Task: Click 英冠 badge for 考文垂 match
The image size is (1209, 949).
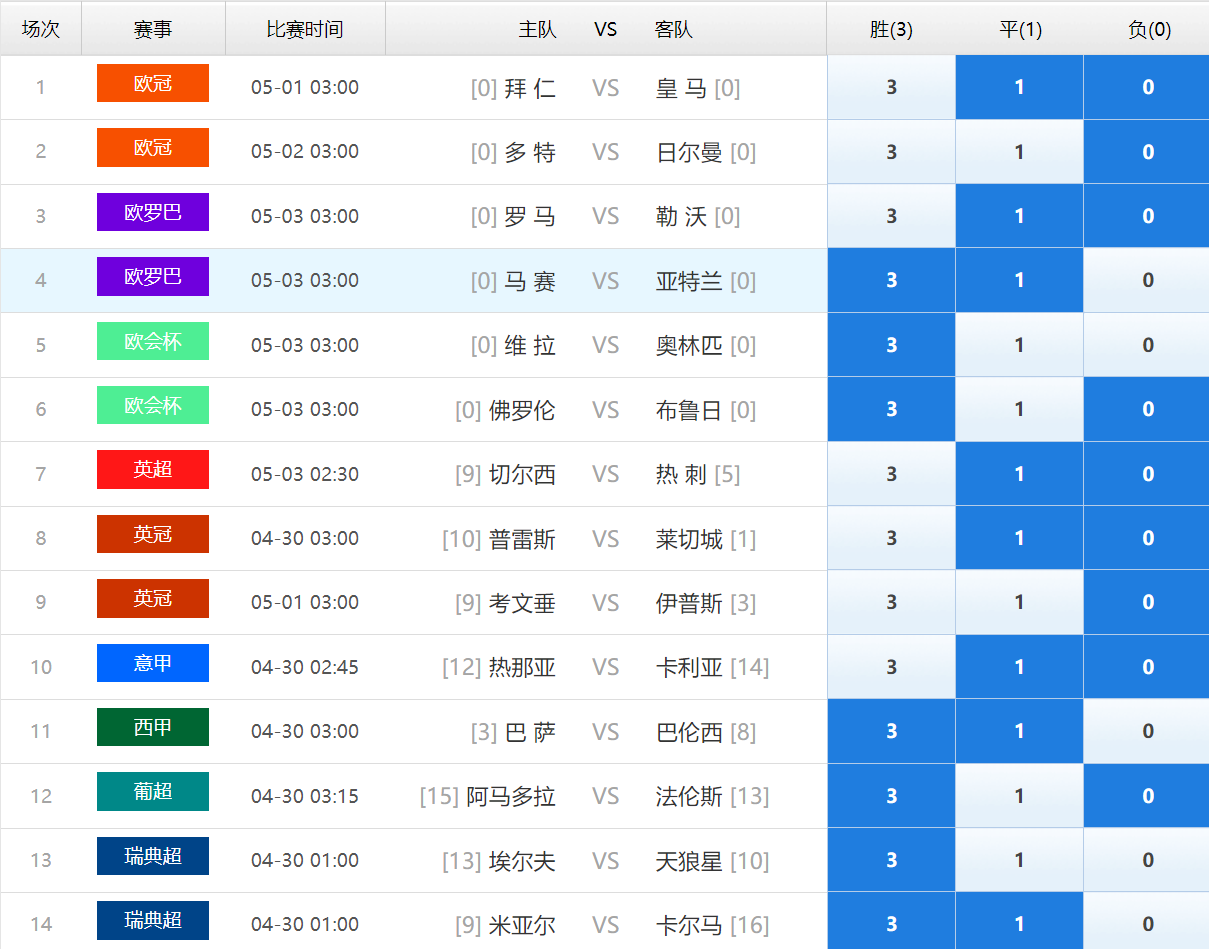Action: pos(153,598)
